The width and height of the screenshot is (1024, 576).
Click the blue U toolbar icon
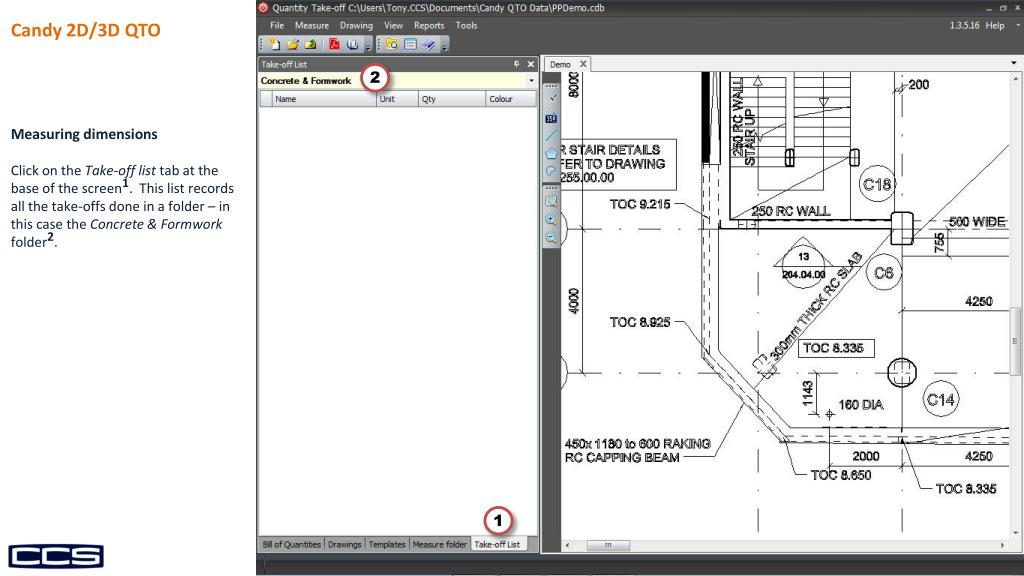(353, 44)
